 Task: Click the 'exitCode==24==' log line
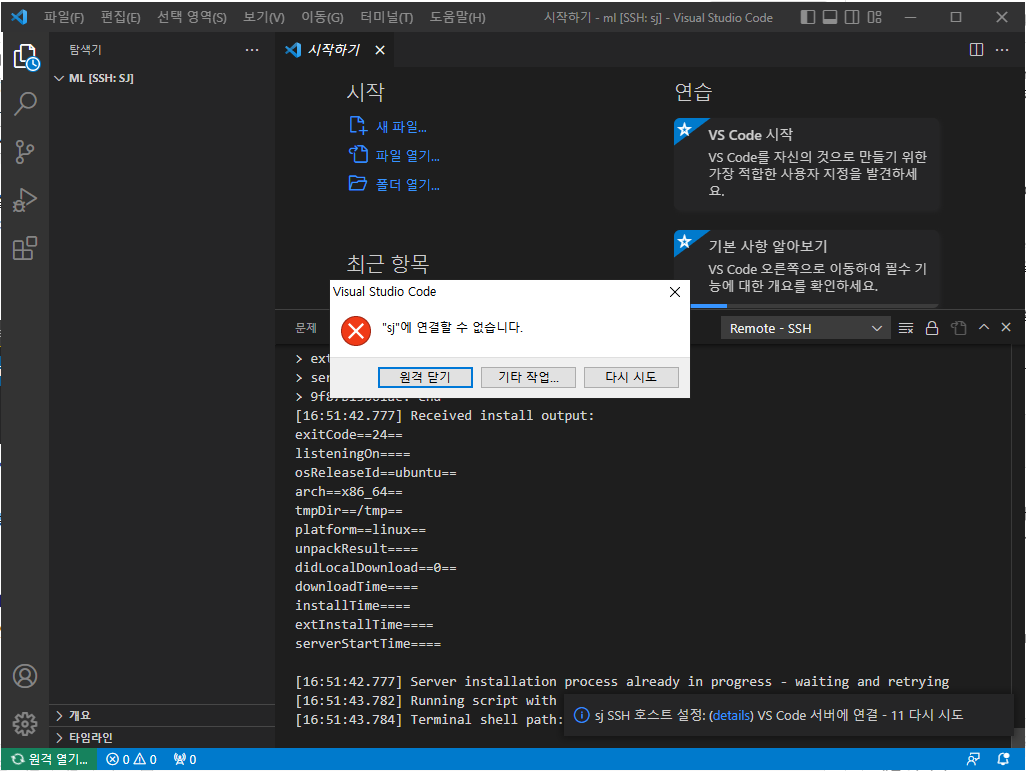(349, 435)
